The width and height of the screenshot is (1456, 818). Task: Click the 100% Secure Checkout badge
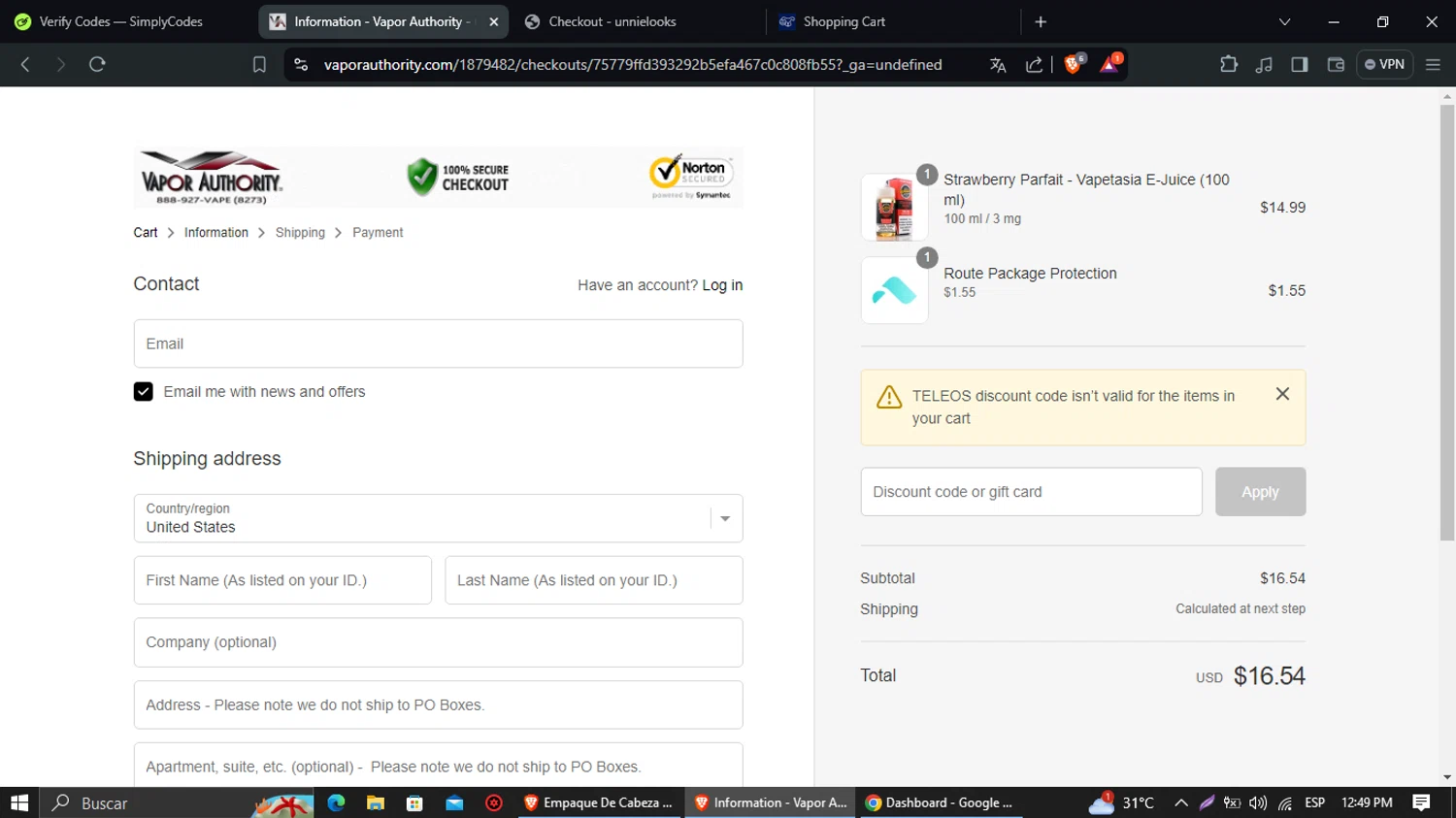458,178
